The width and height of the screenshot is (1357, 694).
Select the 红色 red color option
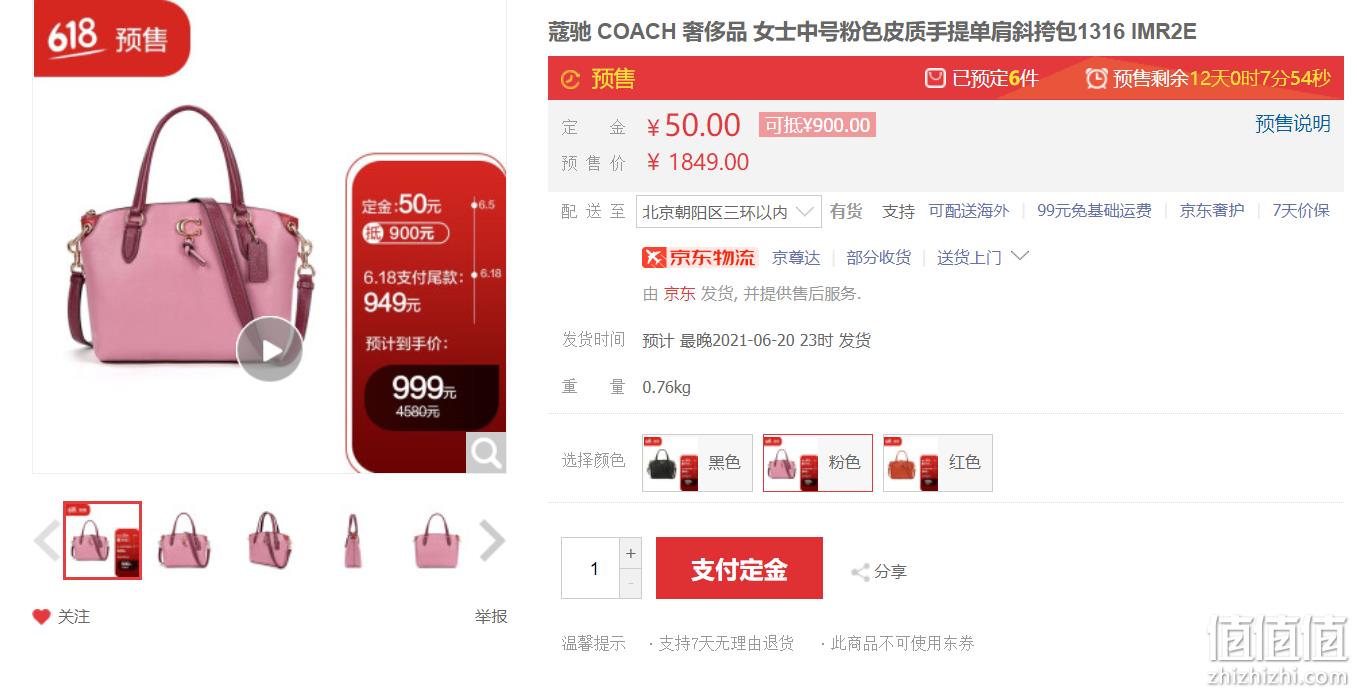point(937,463)
